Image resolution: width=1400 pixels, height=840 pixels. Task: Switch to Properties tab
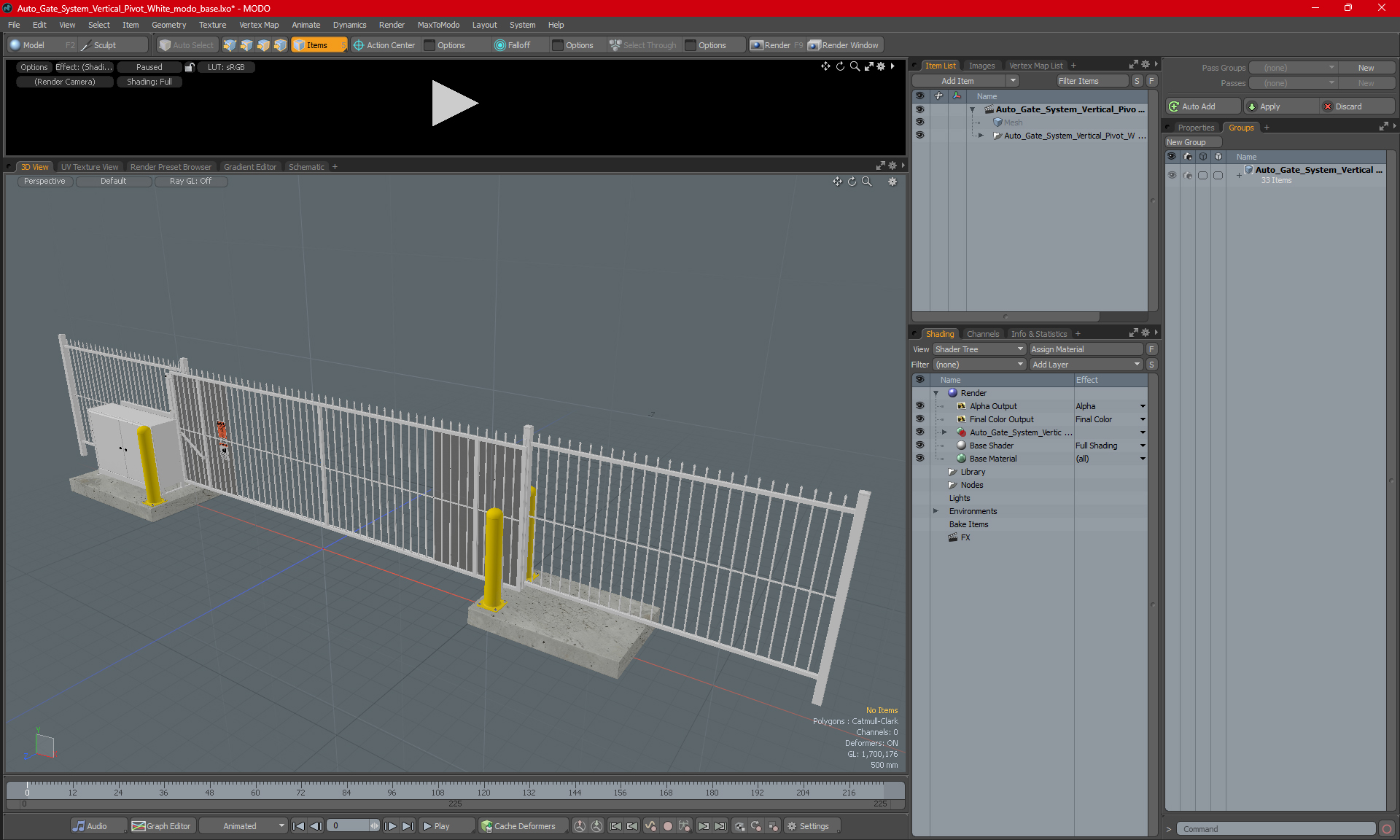pyautogui.click(x=1196, y=128)
